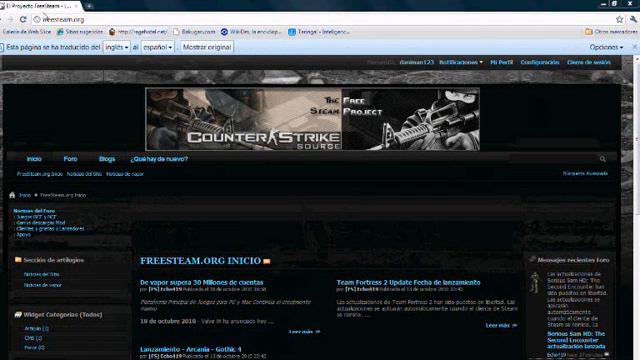This screenshot has width=640, height=360.
Task: Click the Inicio breadcrumb link
Action: 24,195
